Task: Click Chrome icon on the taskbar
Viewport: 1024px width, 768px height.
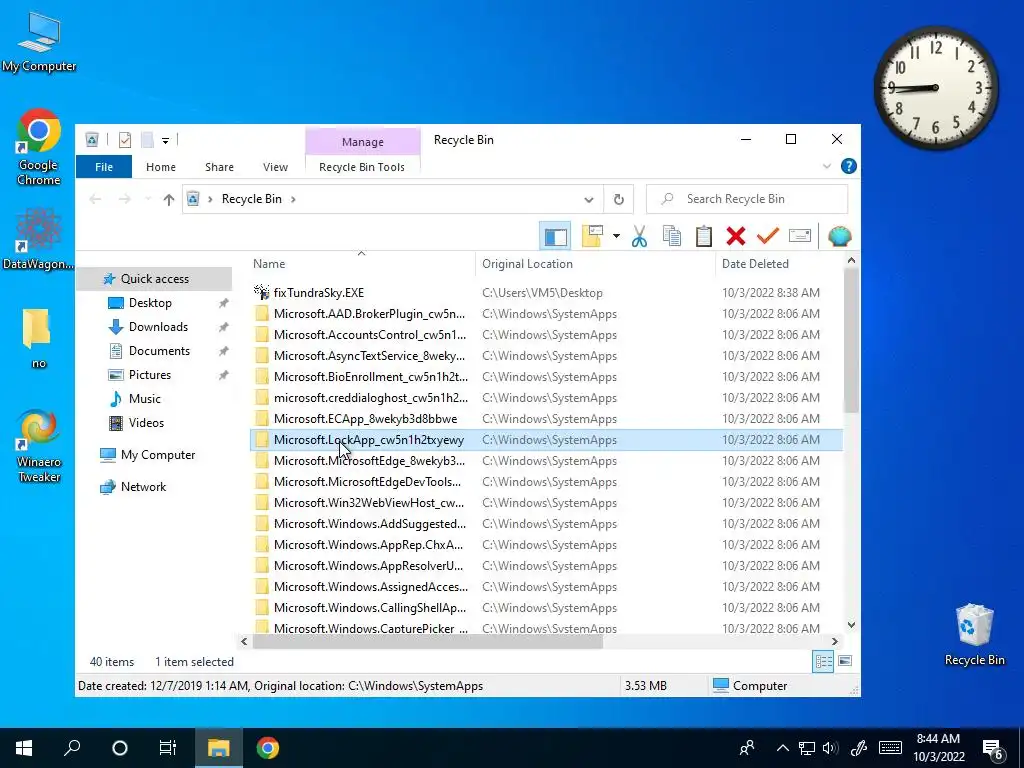Action: 268,748
